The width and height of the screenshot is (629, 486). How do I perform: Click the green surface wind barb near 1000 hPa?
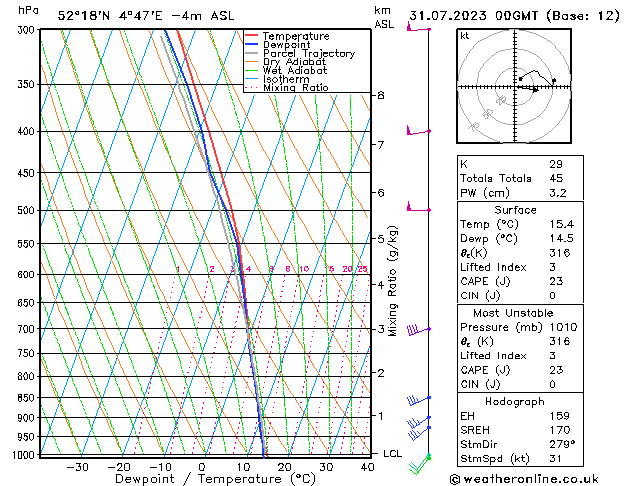click(x=424, y=460)
